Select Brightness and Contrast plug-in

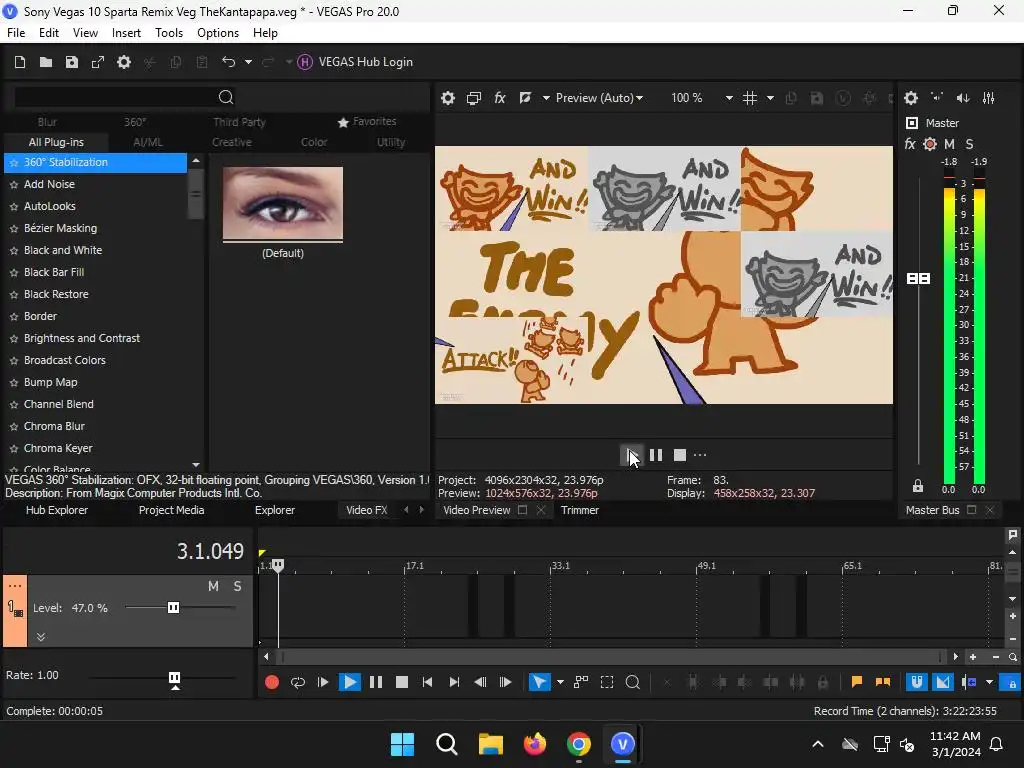point(82,338)
